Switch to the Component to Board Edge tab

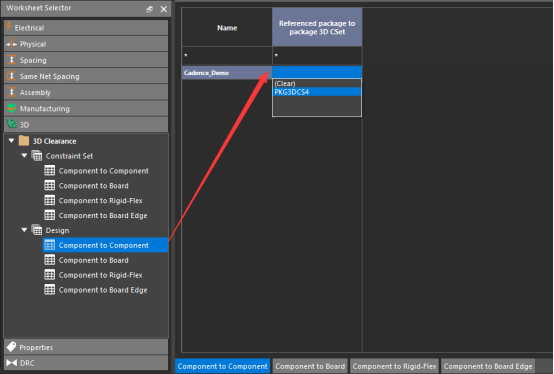pyautogui.click(x=488, y=366)
